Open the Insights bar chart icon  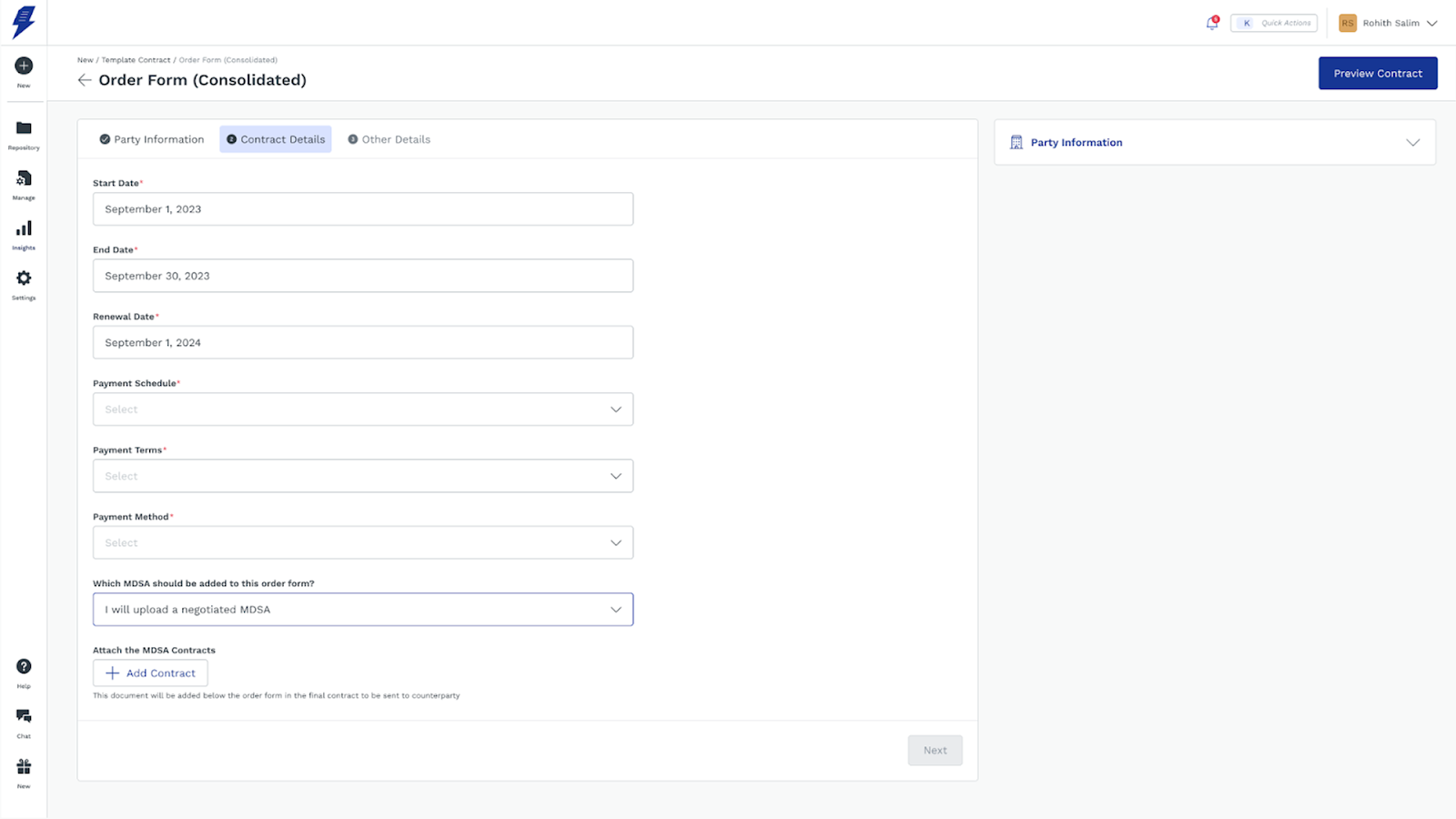[x=24, y=229]
